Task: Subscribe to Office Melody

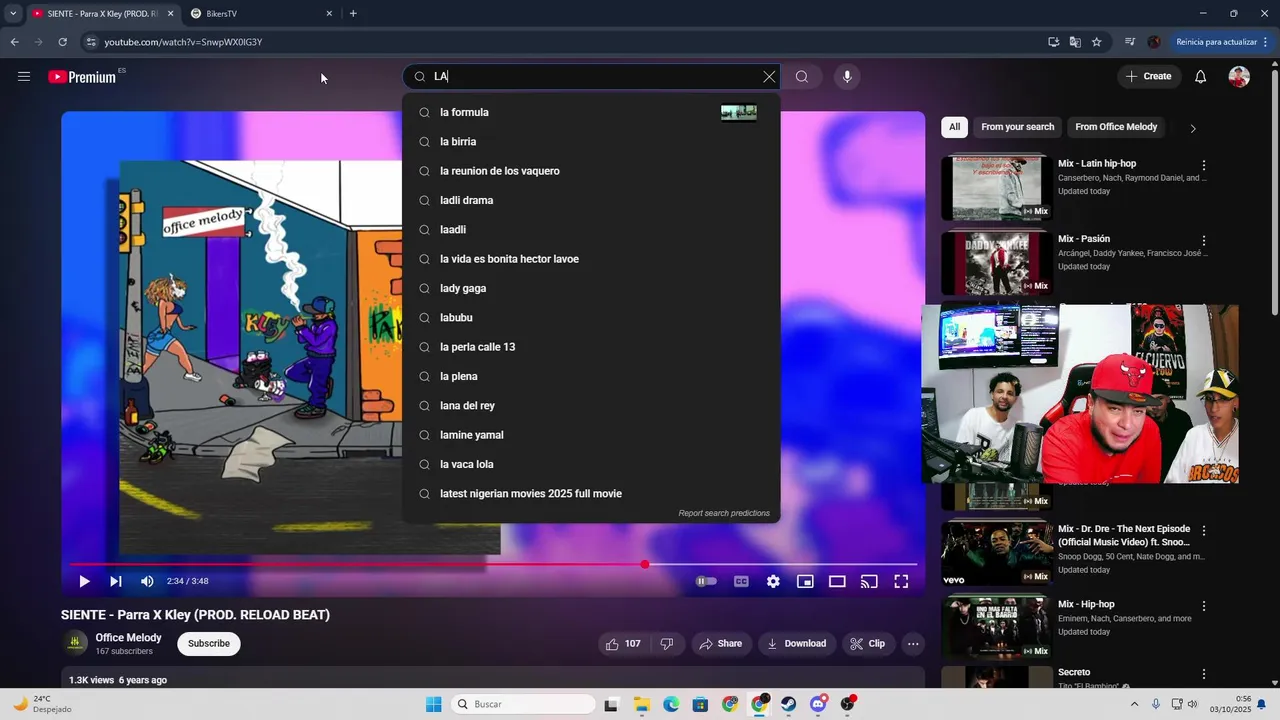Action: coord(209,644)
